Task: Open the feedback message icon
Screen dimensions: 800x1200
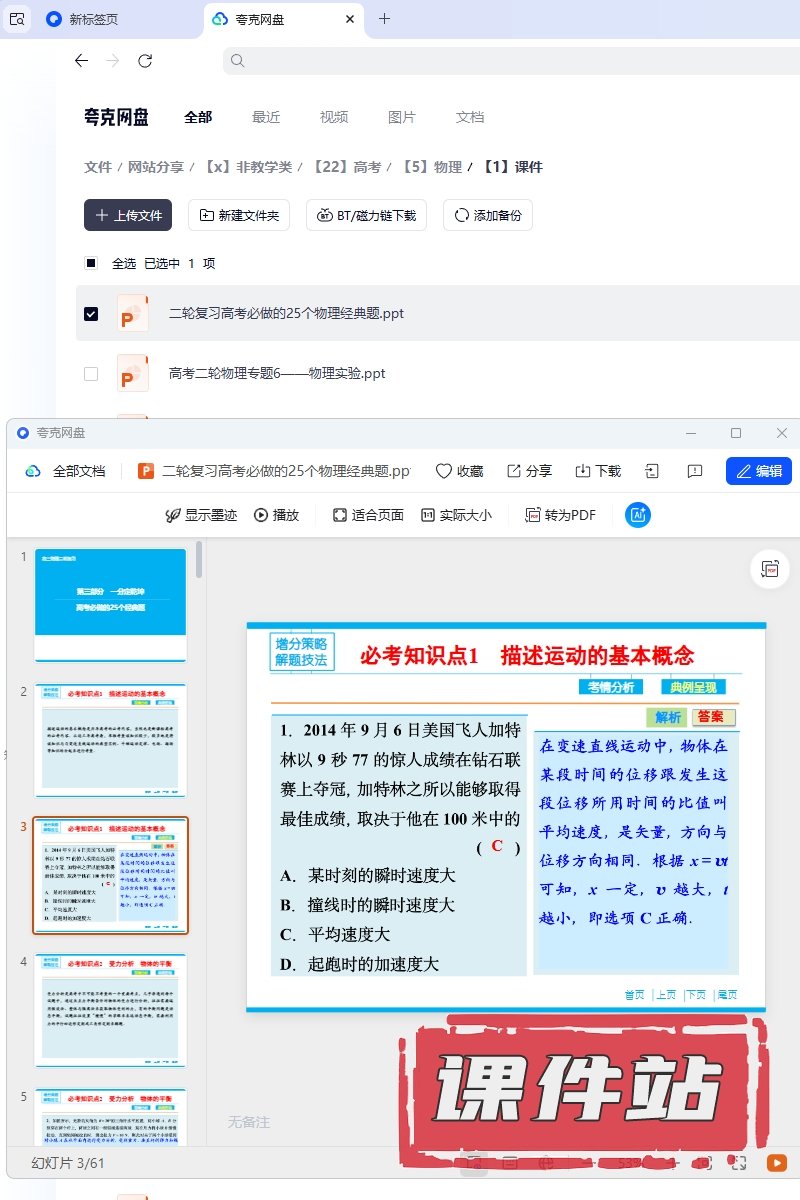Action: click(695, 471)
